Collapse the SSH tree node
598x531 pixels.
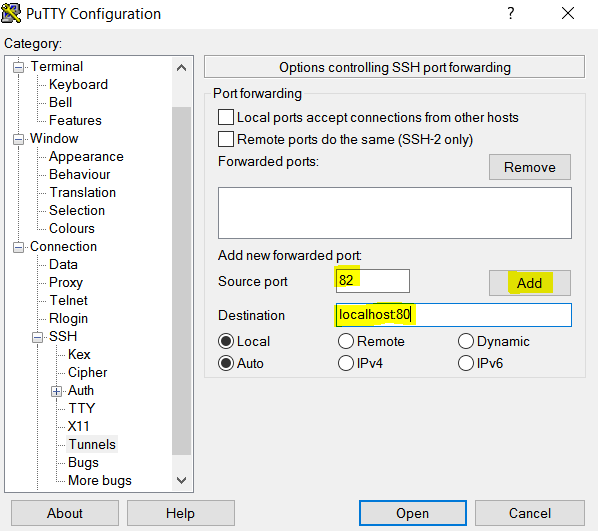click(37, 337)
